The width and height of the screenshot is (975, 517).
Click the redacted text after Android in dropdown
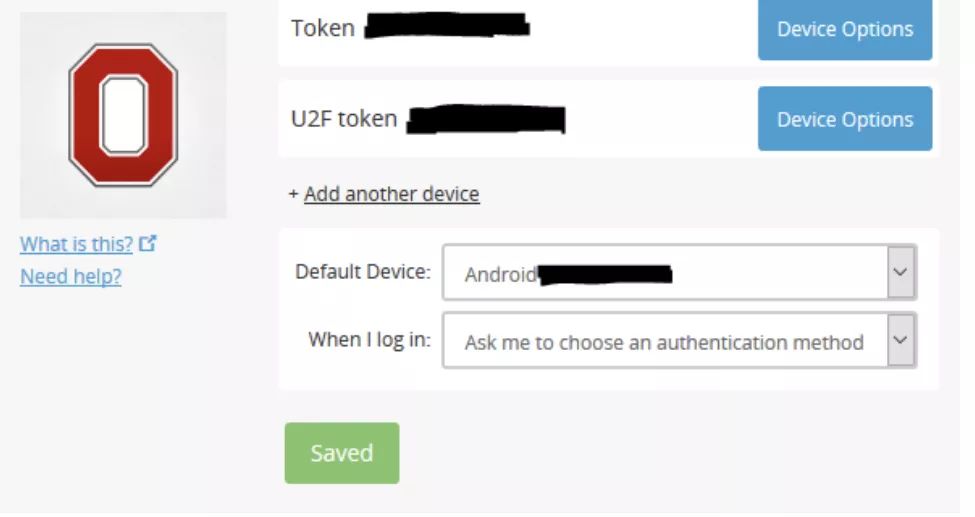[x=604, y=274]
